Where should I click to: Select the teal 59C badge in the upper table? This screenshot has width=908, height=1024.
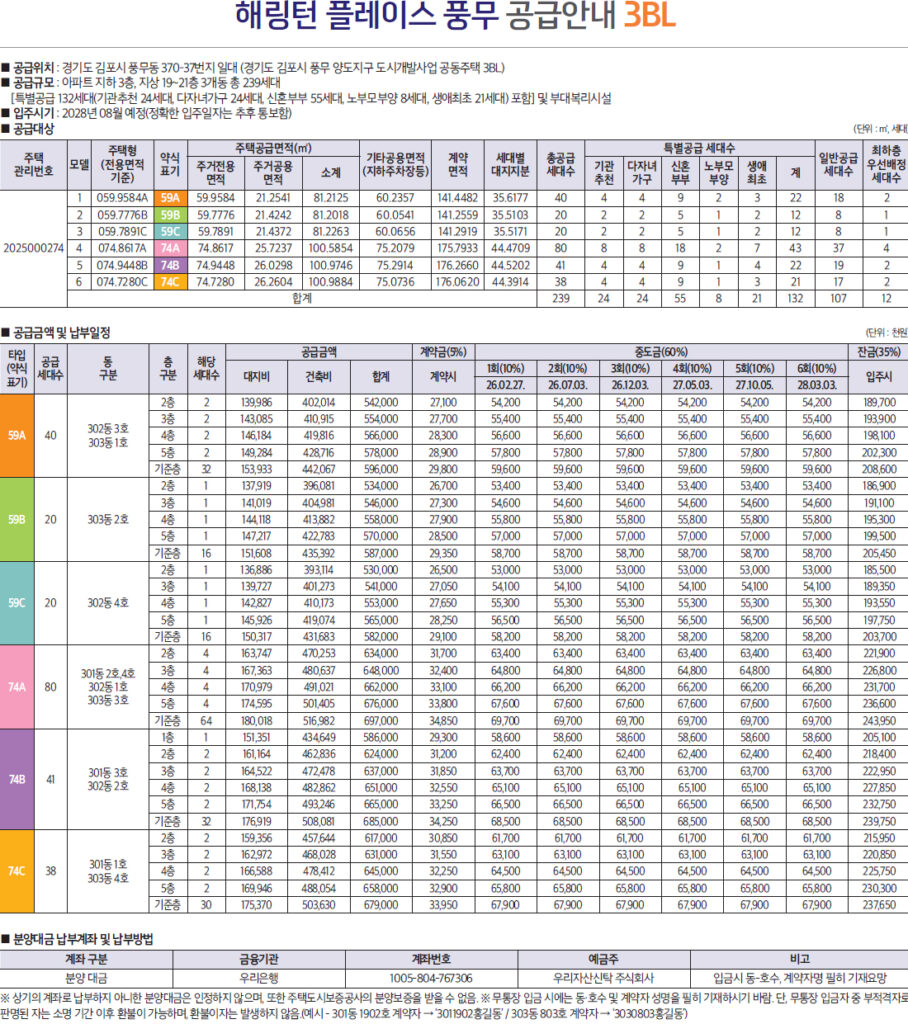[x=170, y=231]
